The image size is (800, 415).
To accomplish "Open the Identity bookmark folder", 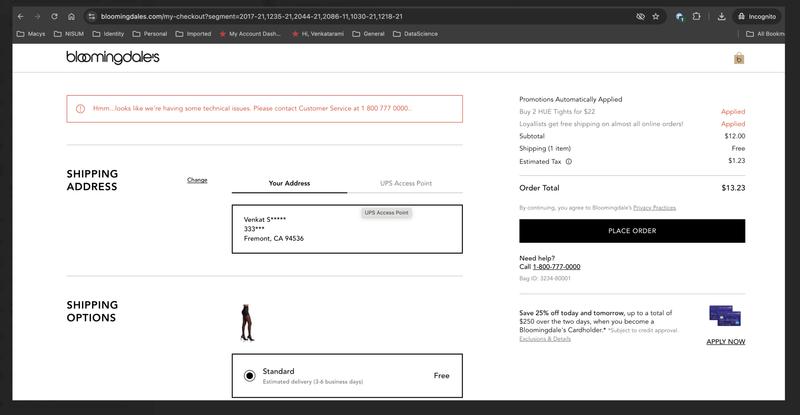I will coord(108,34).
